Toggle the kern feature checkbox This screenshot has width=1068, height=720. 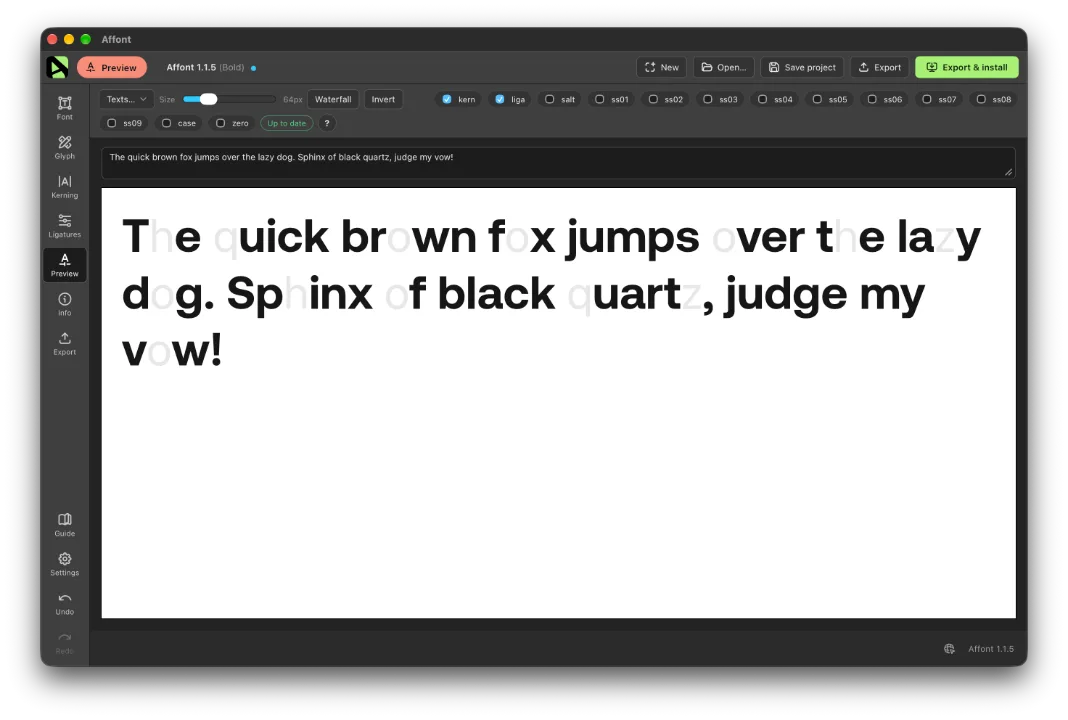click(447, 99)
